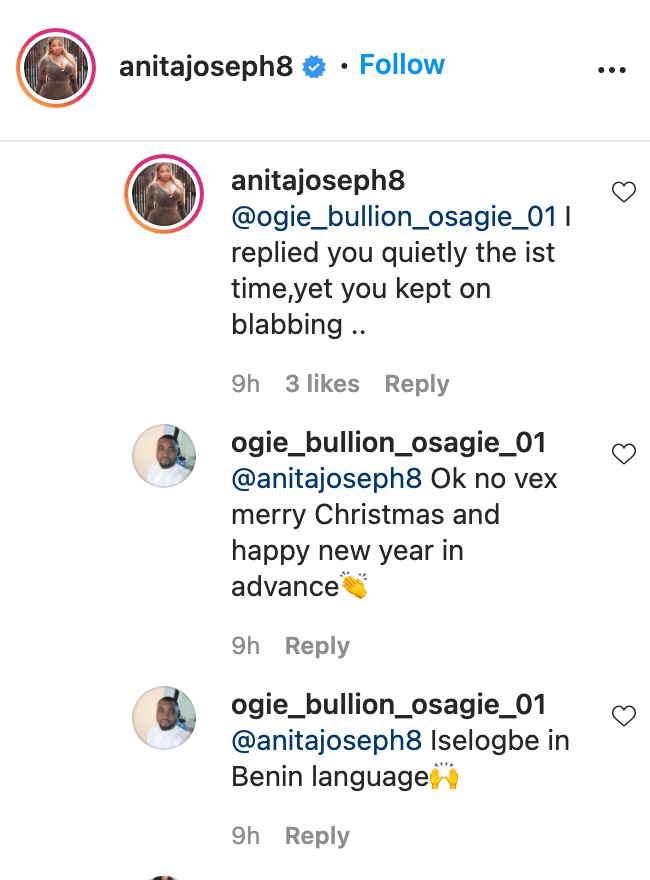
Task: Follow the anitajoseph8 account
Action: click(402, 65)
